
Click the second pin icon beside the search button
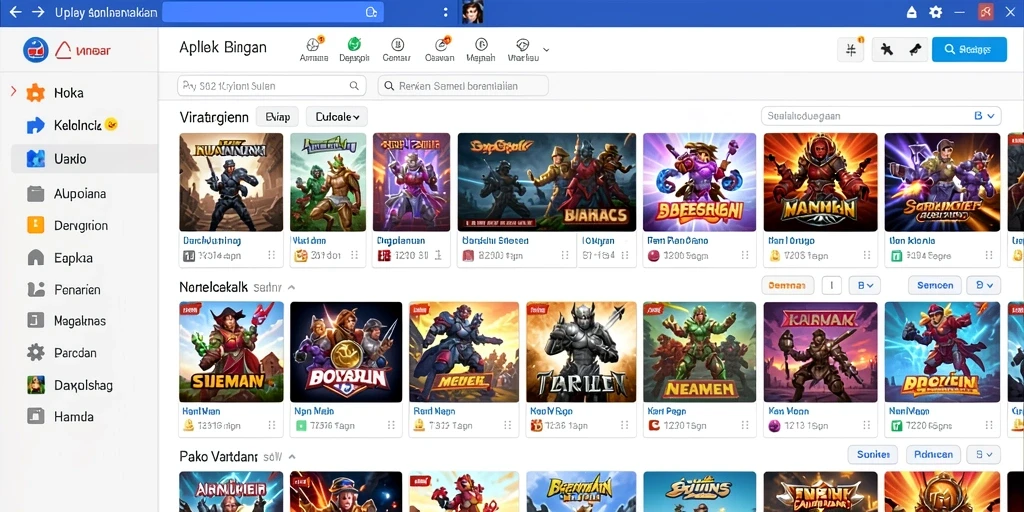(916, 50)
